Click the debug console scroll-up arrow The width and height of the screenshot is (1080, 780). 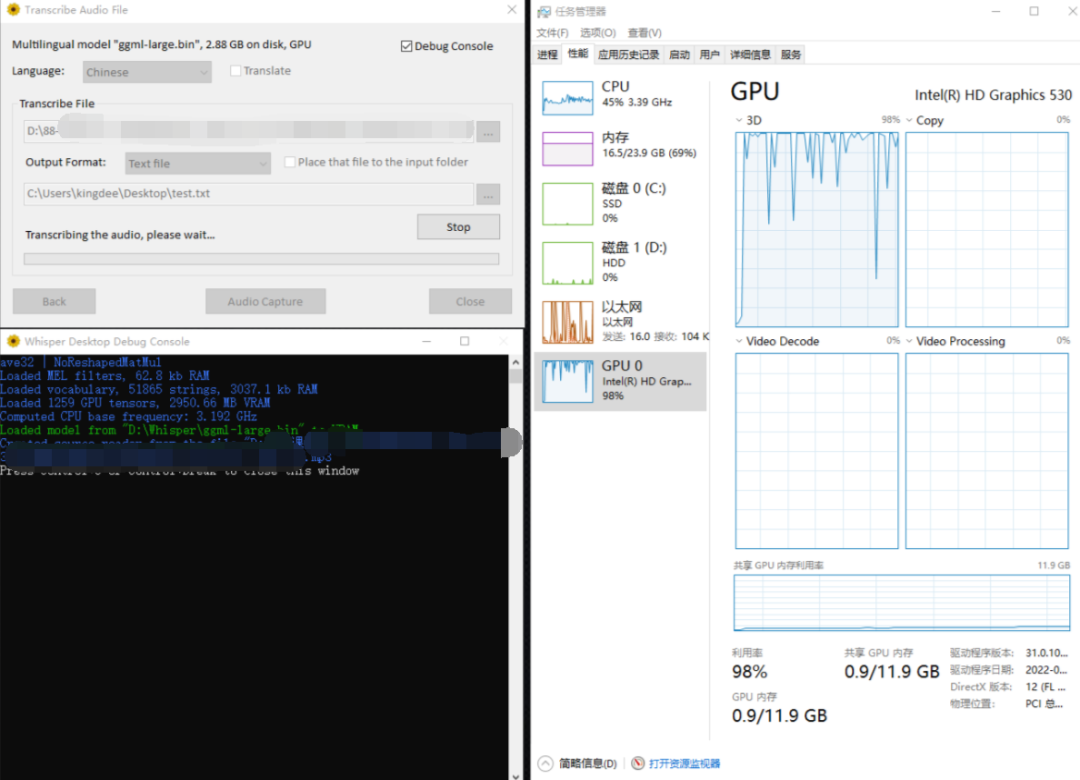click(x=515, y=362)
